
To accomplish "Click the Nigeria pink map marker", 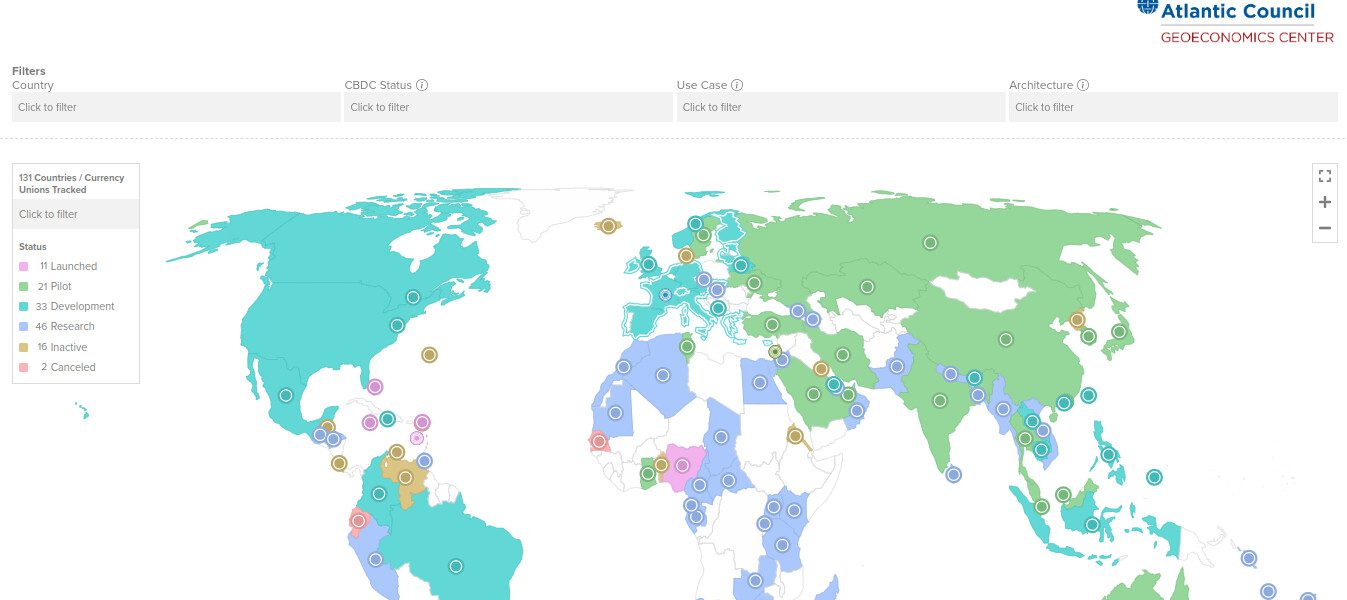I will (x=683, y=465).
